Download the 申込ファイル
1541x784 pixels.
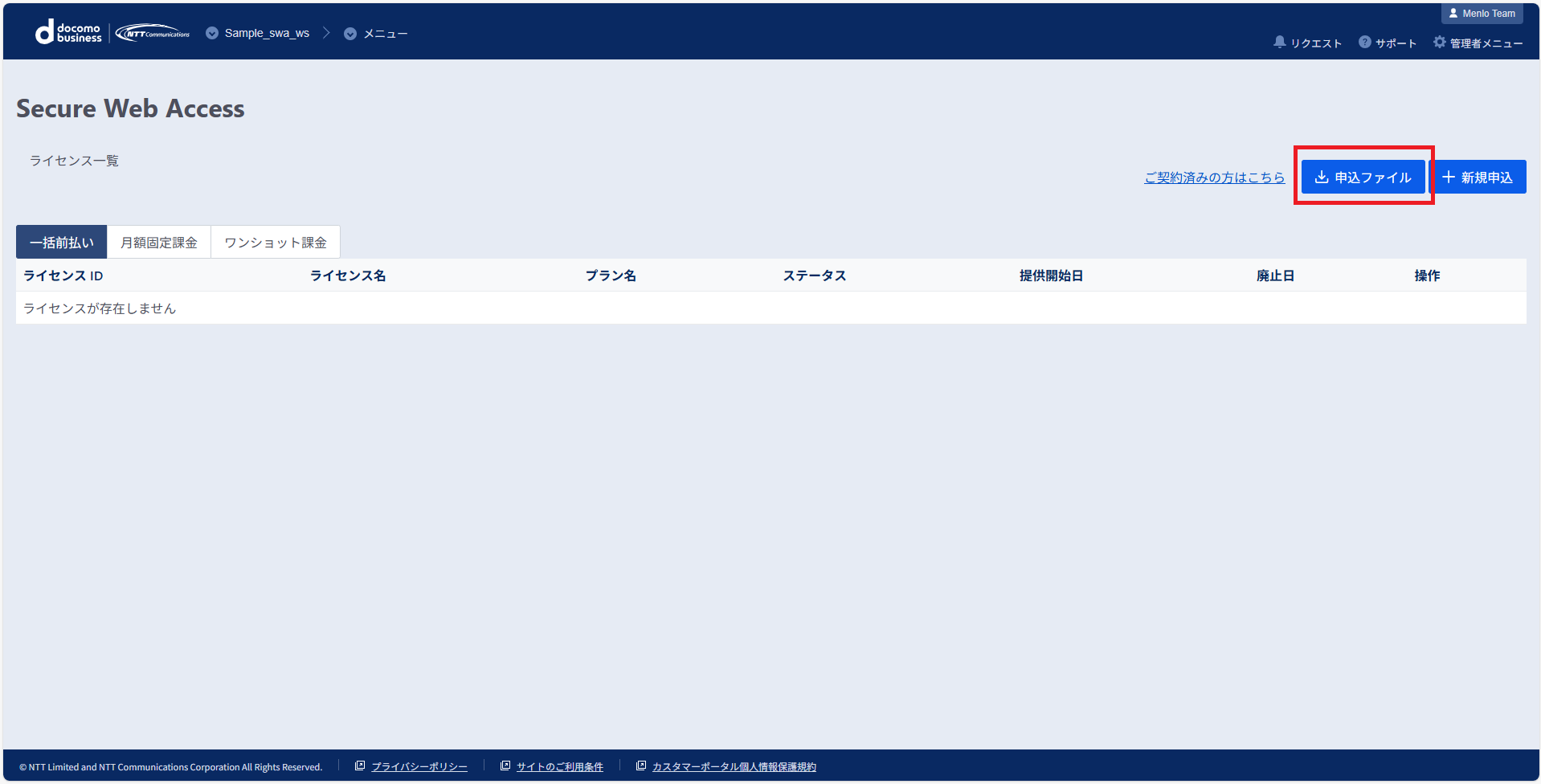pos(1363,177)
